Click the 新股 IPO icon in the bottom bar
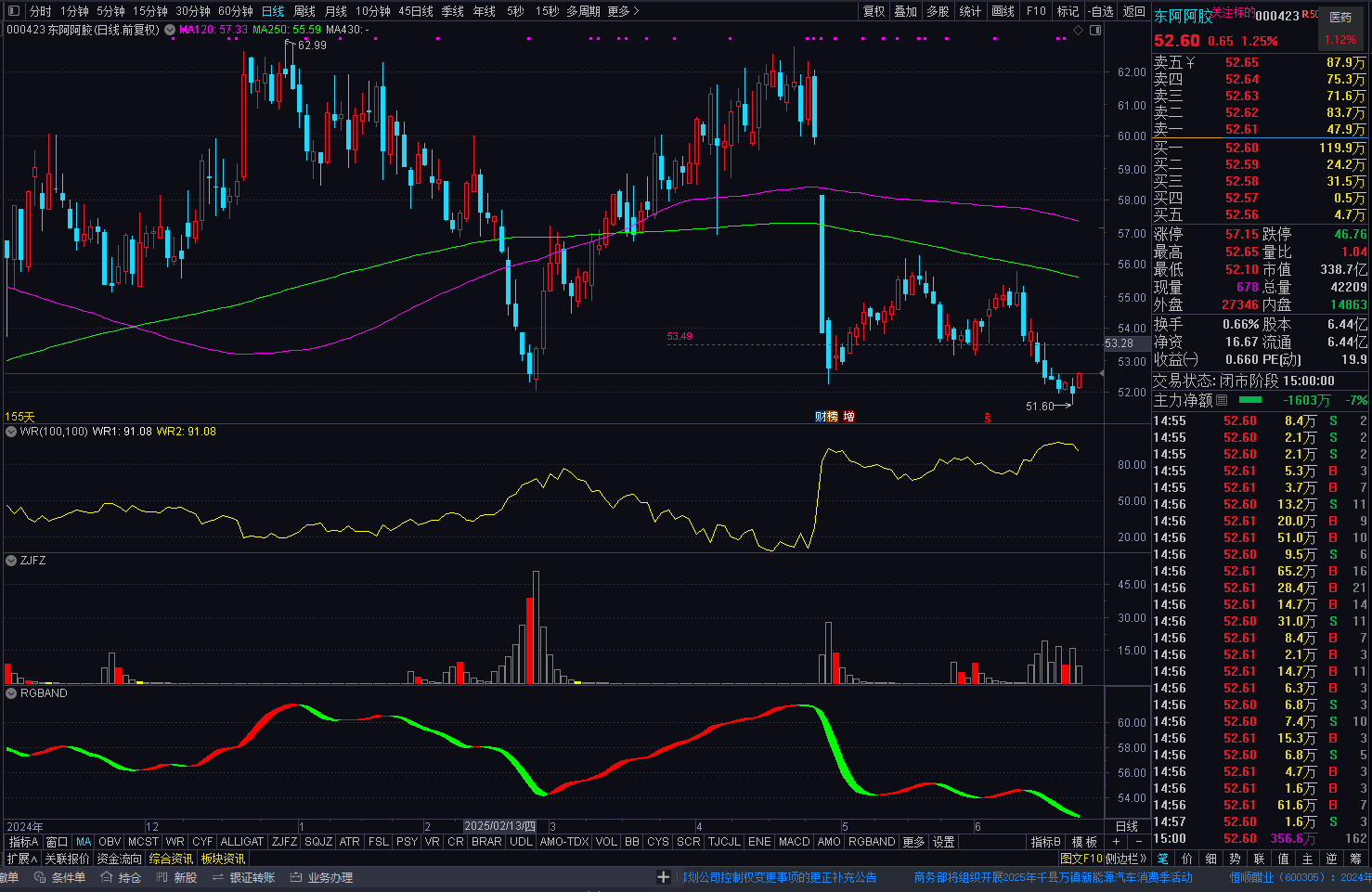 point(162,877)
